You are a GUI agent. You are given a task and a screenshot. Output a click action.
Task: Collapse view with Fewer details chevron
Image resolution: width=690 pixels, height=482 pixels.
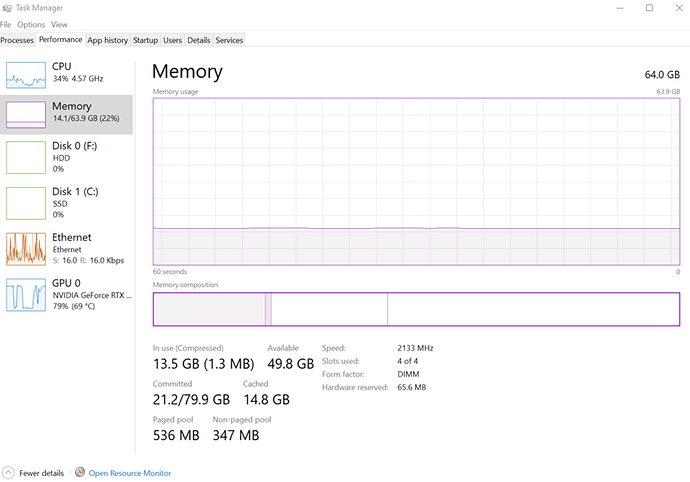click(x=8, y=473)
